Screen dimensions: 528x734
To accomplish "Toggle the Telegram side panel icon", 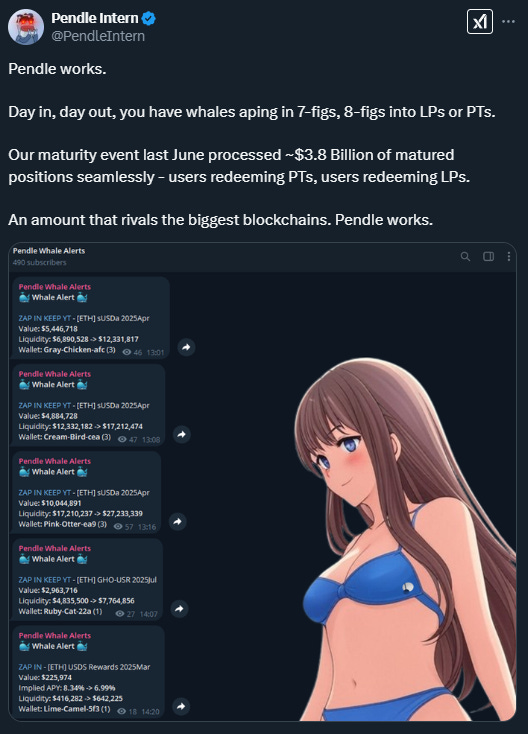I will coord(488,257).
